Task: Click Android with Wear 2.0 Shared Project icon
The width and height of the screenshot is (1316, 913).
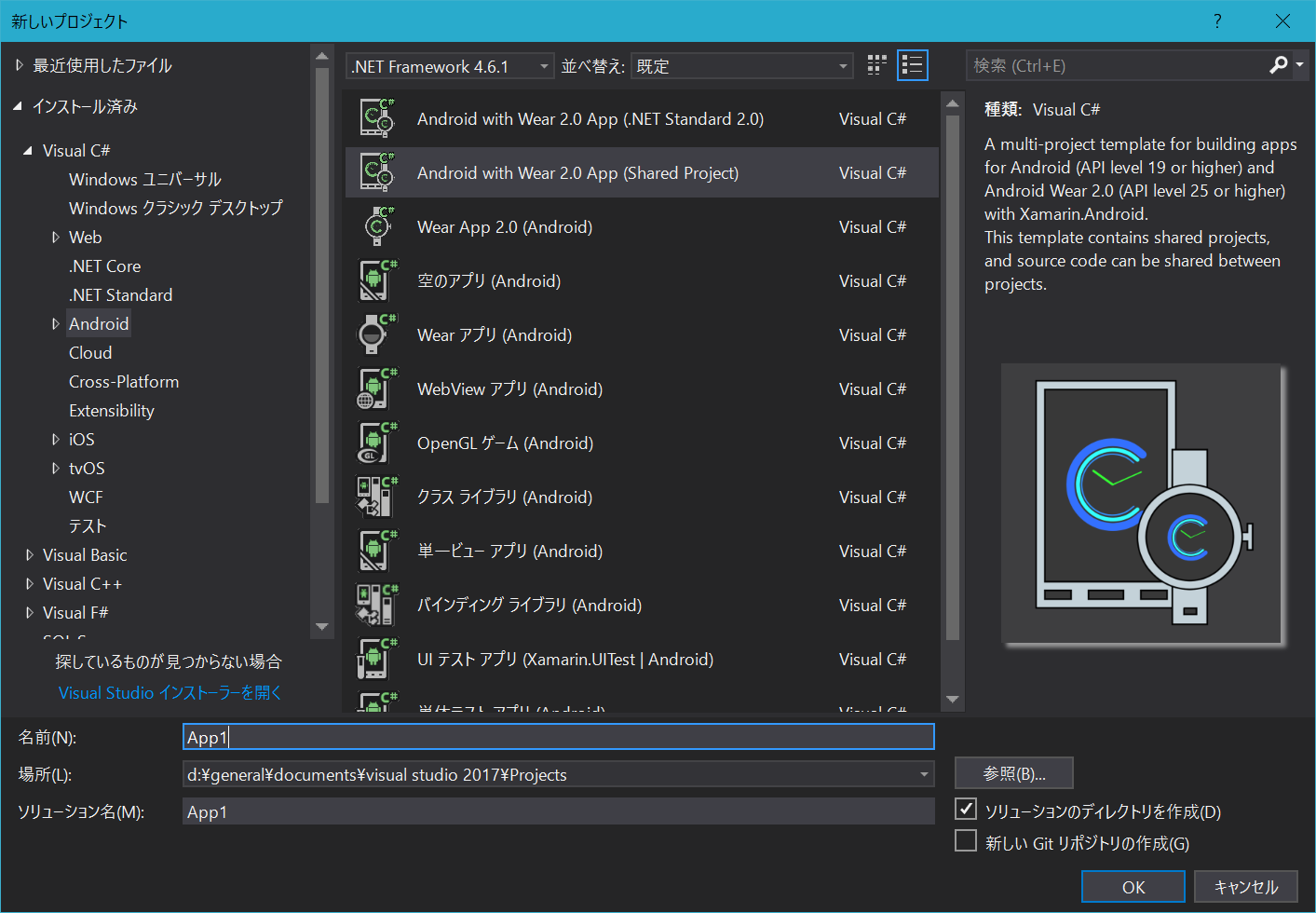Action: 377,172
